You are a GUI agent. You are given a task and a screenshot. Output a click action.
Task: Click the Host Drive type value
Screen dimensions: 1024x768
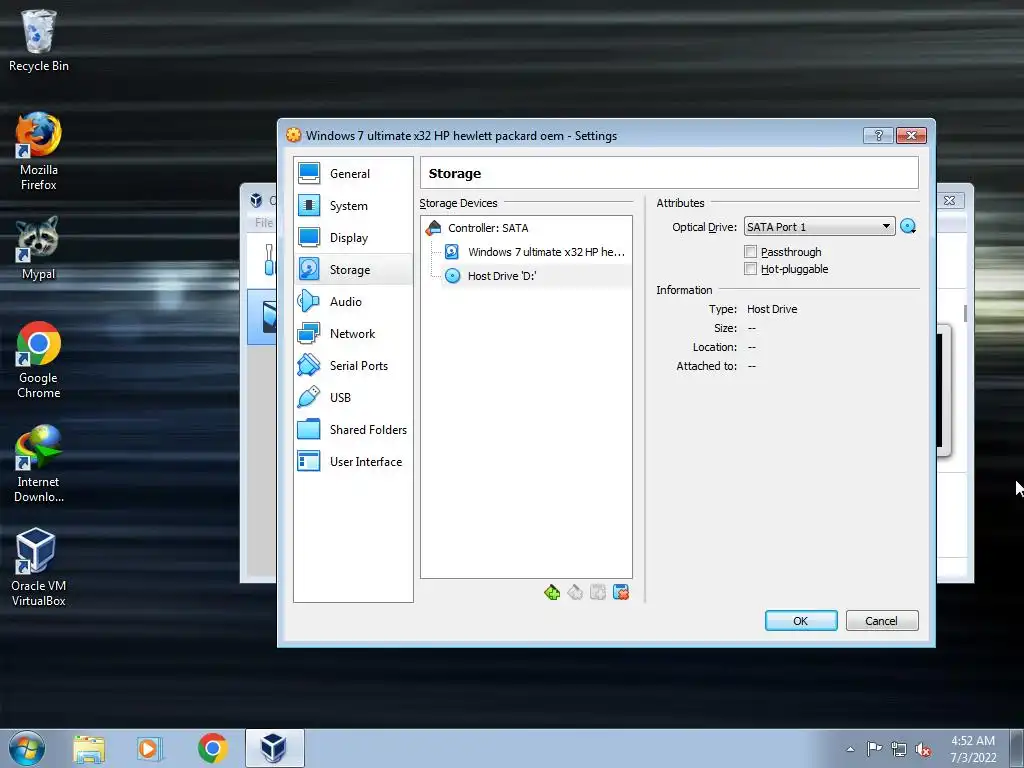pos(772,309)
